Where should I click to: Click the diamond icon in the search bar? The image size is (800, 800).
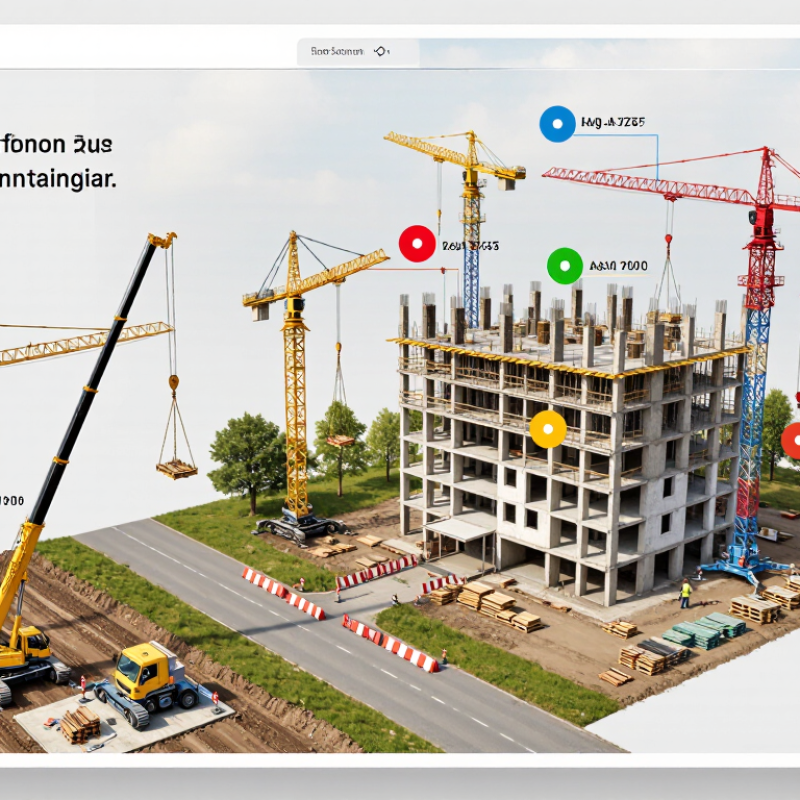click(381, 52)
